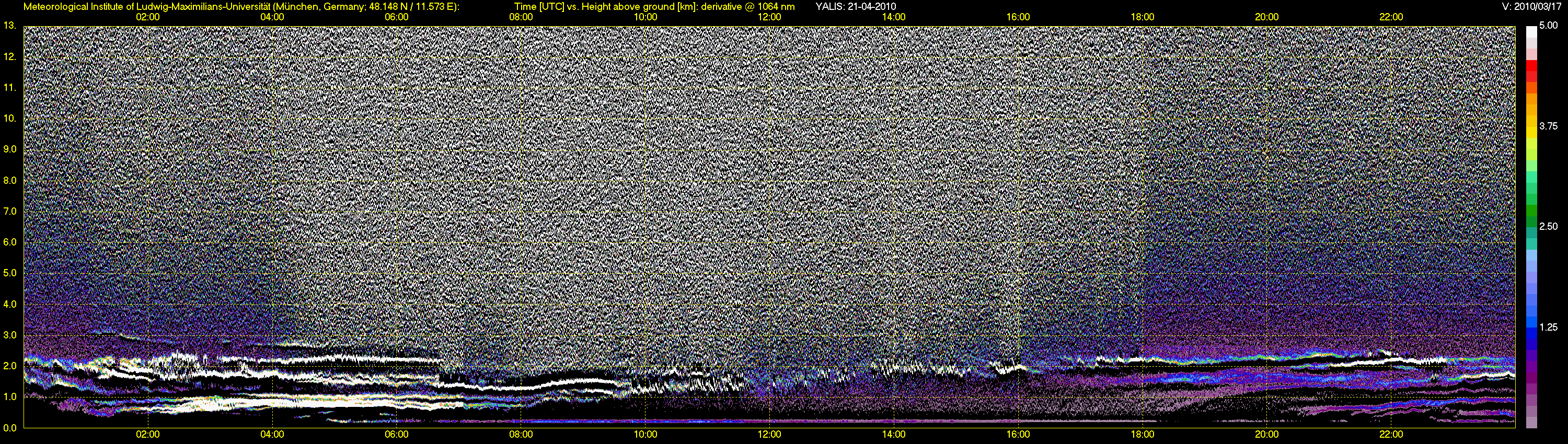
Task: Pick the green segment of the colorbar
Action: (x=1531, y=211)
